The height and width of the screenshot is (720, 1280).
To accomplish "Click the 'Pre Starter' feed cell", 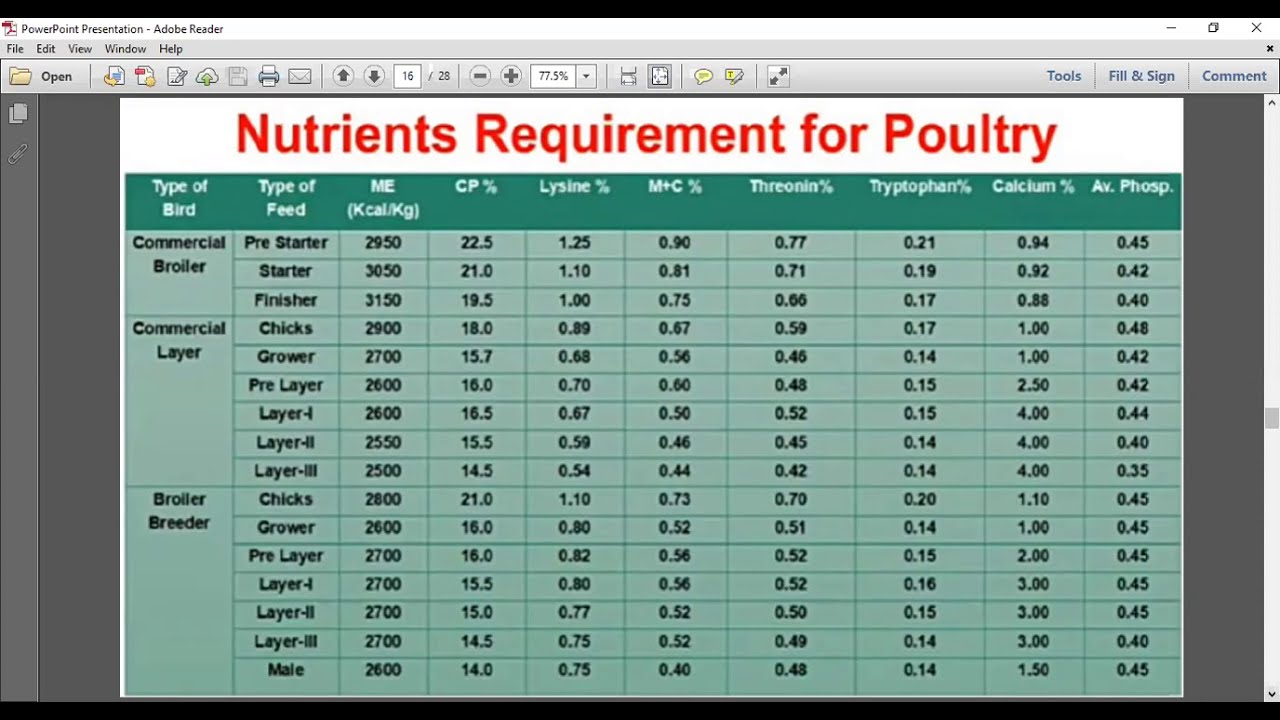I will pyautogui.click(x=286, y=243).
